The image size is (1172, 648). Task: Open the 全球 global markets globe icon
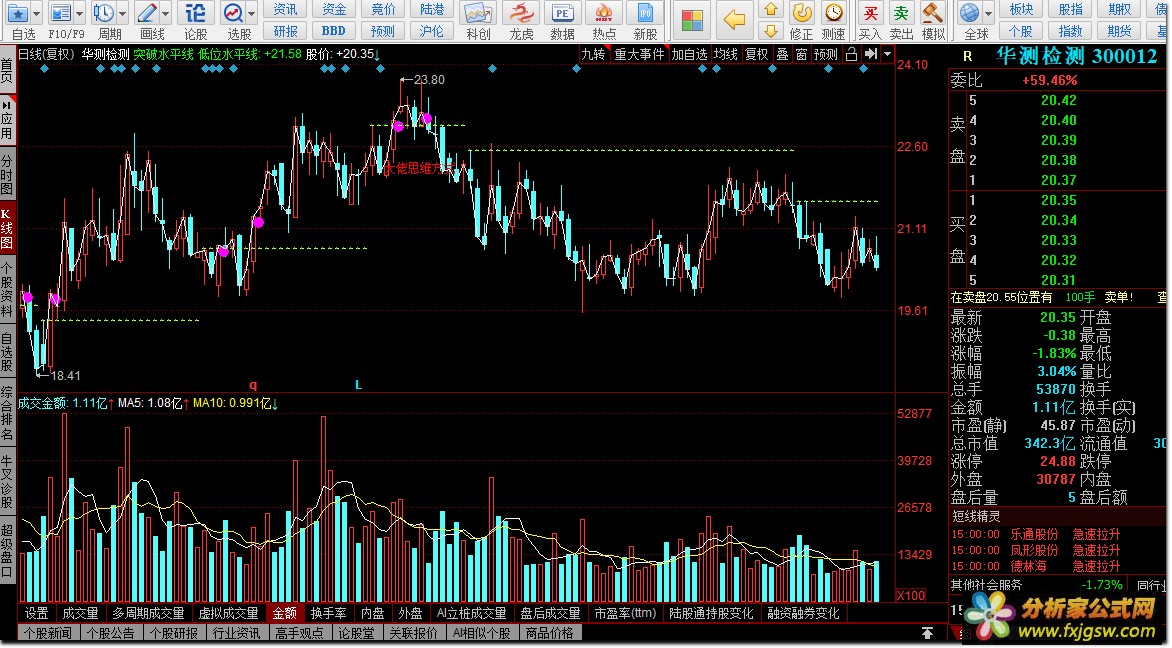(969, 13)
